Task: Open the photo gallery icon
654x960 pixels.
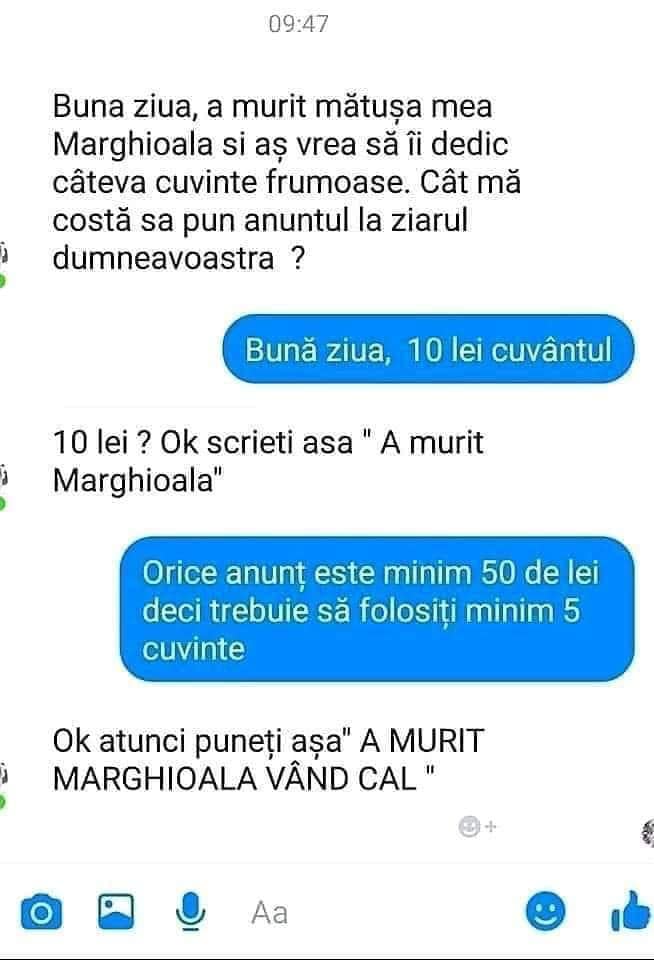Action: click(116, 911)
